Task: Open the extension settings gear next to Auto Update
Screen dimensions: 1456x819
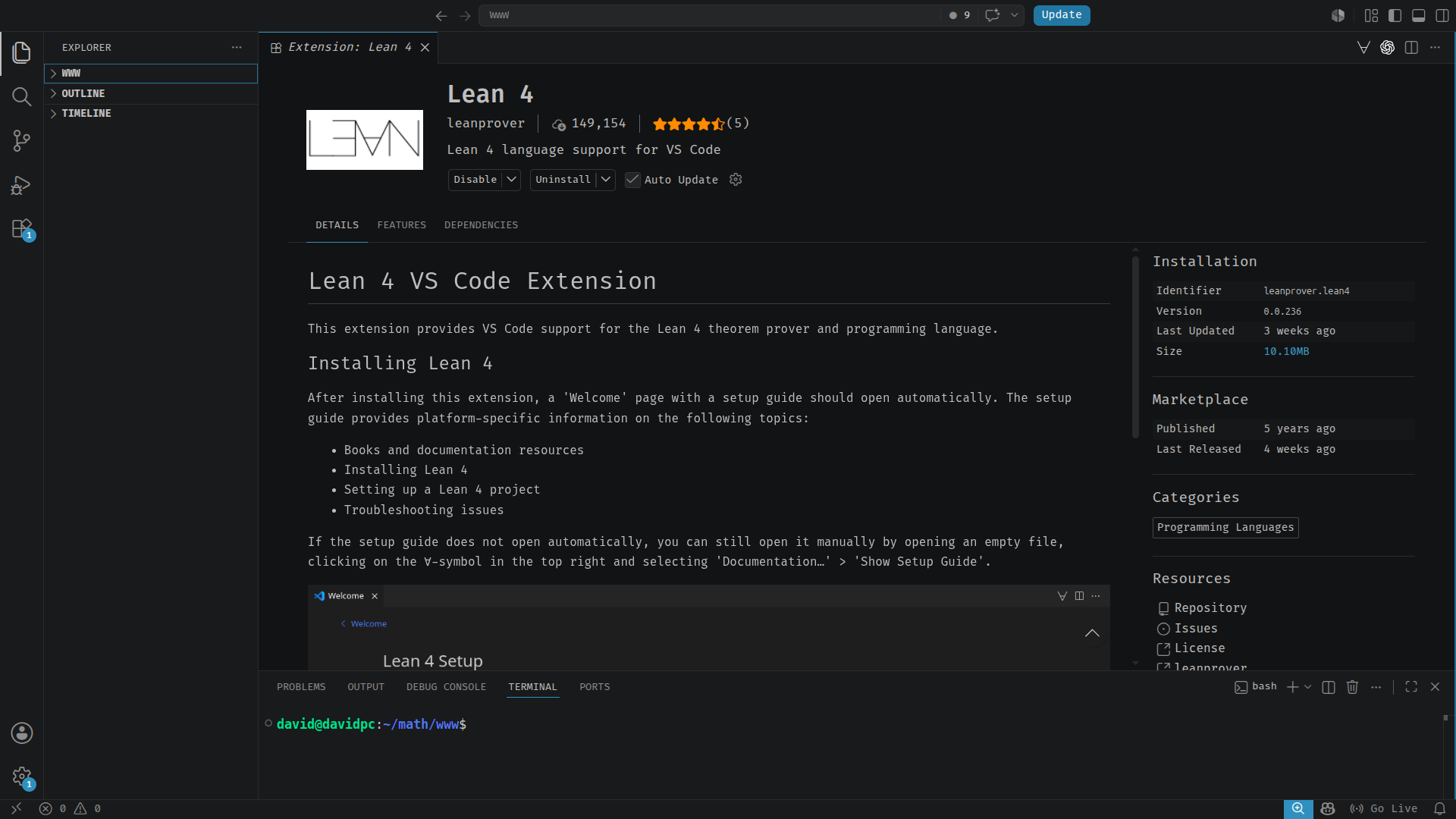Action: tap(736, 180)
